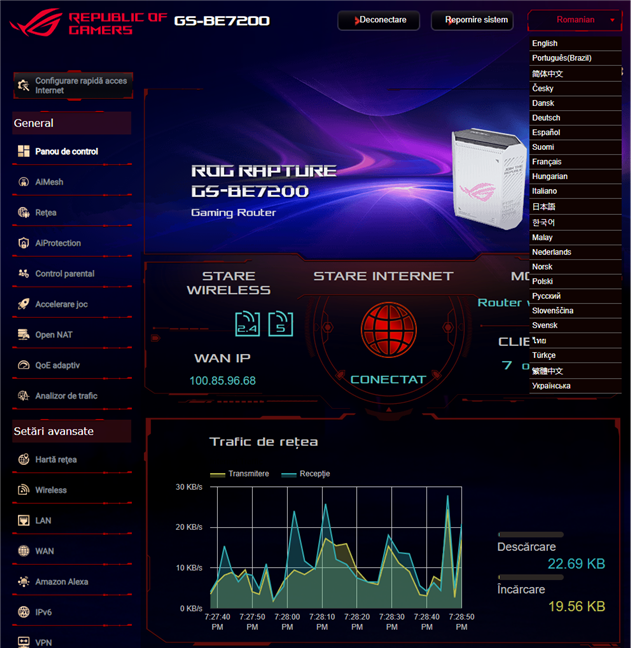Click the Control parental family icon
The height and width of the screenshot is (648, 631).
(24, 274)
